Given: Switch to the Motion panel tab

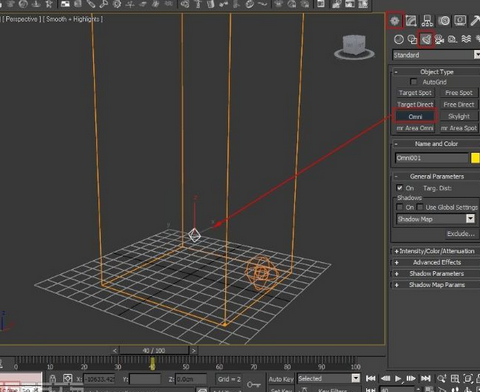Looking at the screenshot, I should coord(444,21).
